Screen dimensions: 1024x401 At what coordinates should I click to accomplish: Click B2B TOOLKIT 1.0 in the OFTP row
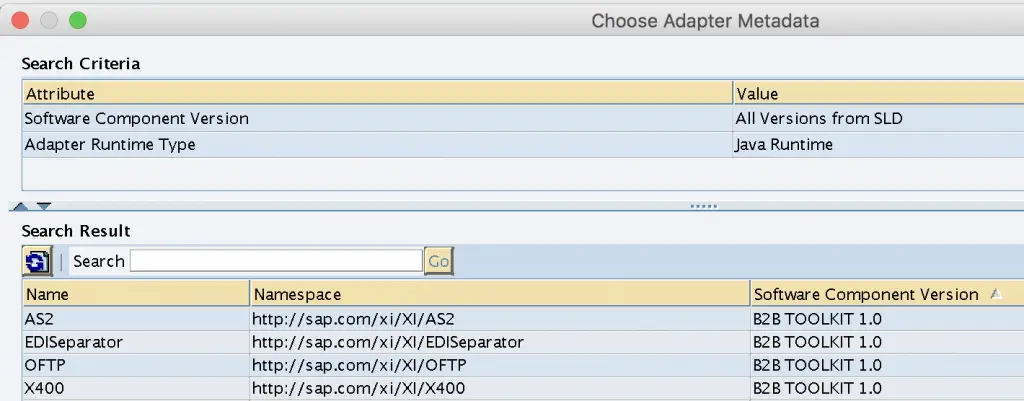[x=818, y=365]
